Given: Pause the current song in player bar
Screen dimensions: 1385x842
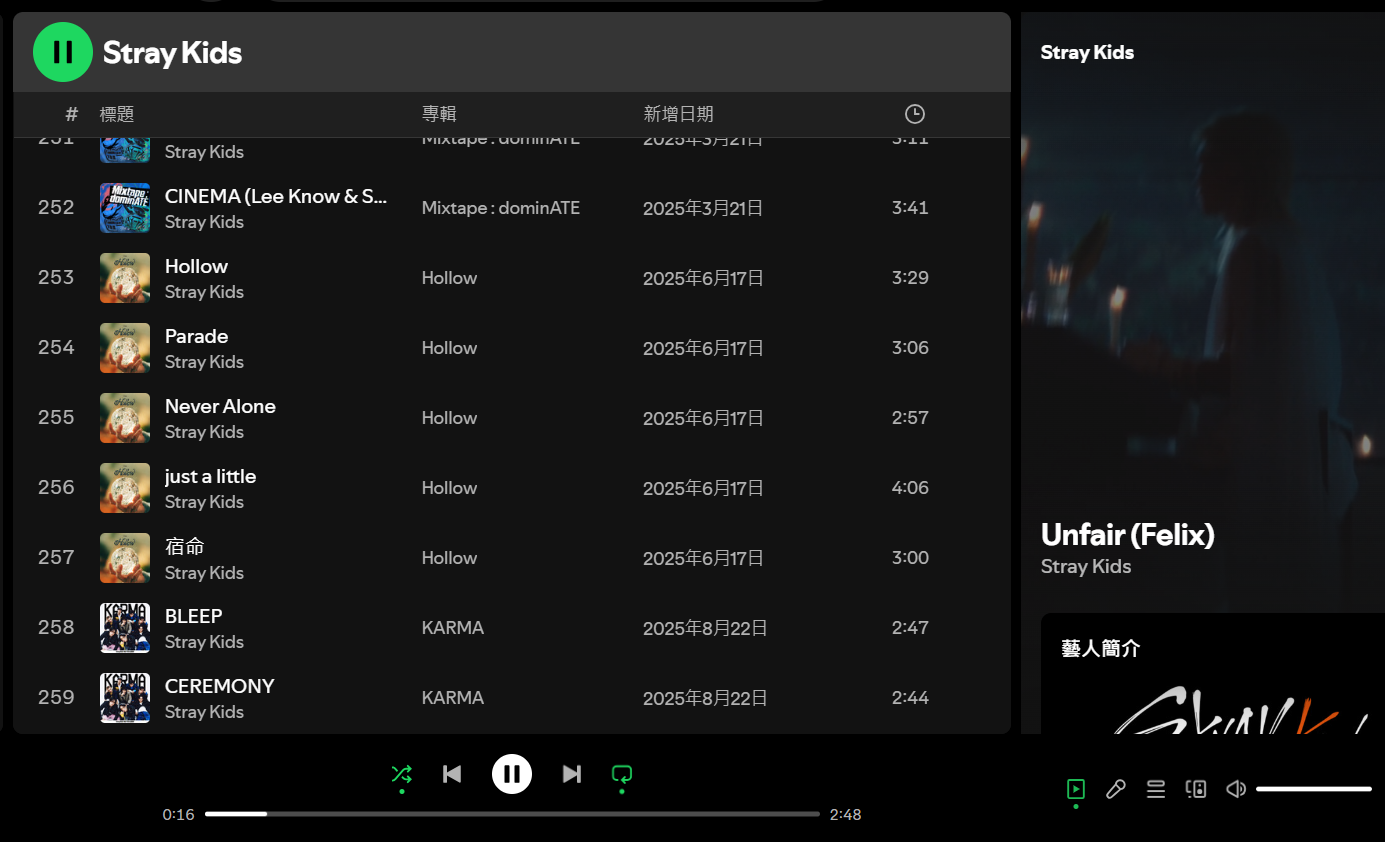Looking at the screenshot, I should coord(511,774).
